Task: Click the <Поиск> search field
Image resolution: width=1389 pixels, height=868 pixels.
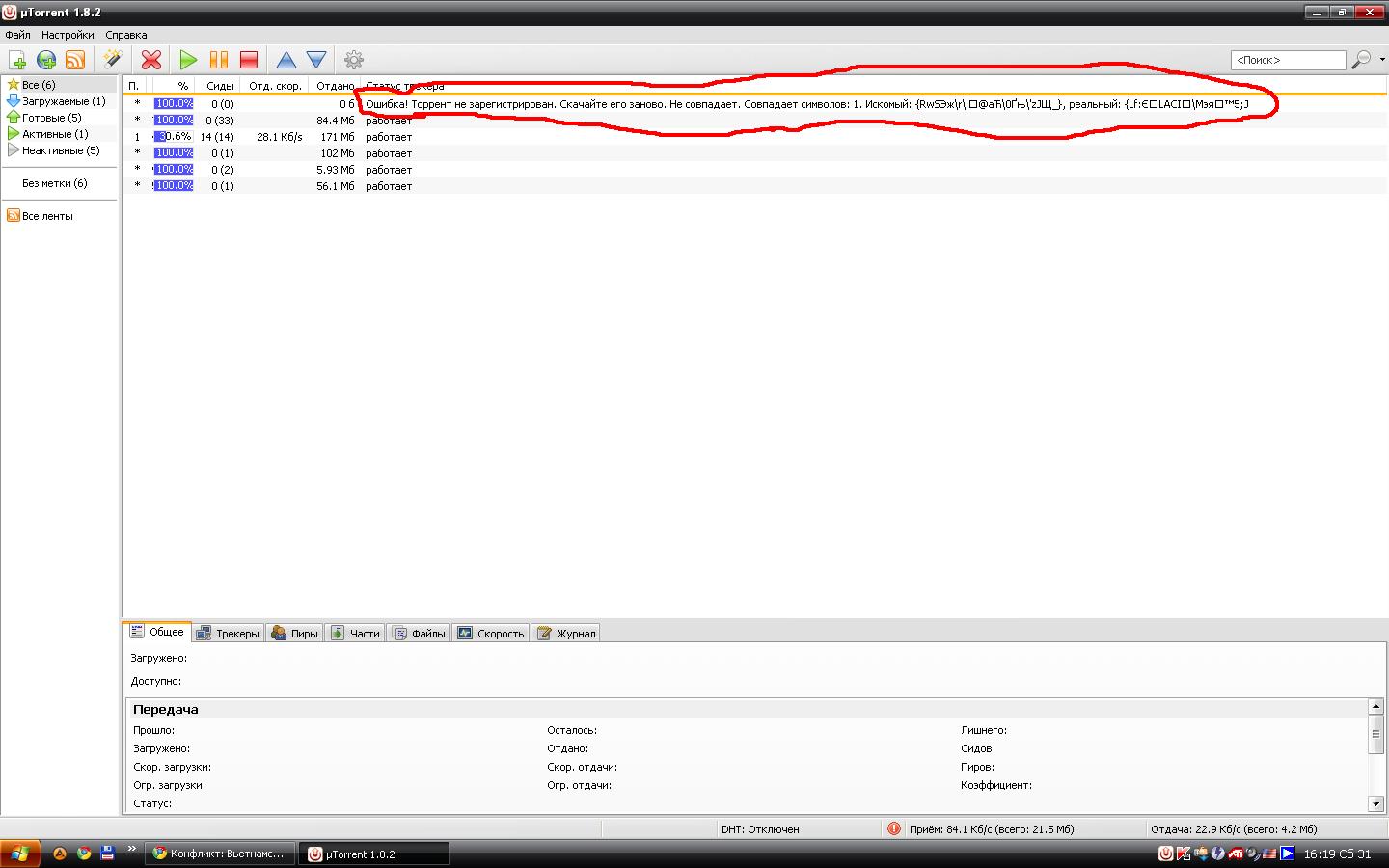Action: point(1288,60)
